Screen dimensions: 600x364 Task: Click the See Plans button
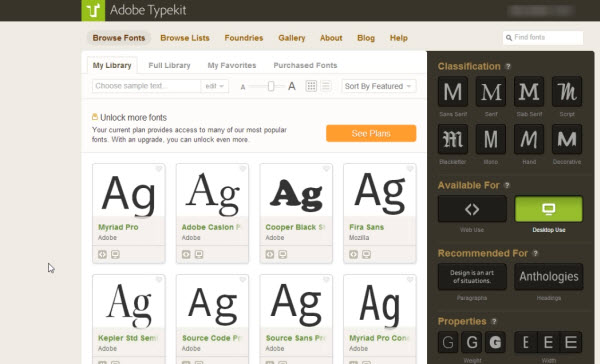tap(371, 133)
